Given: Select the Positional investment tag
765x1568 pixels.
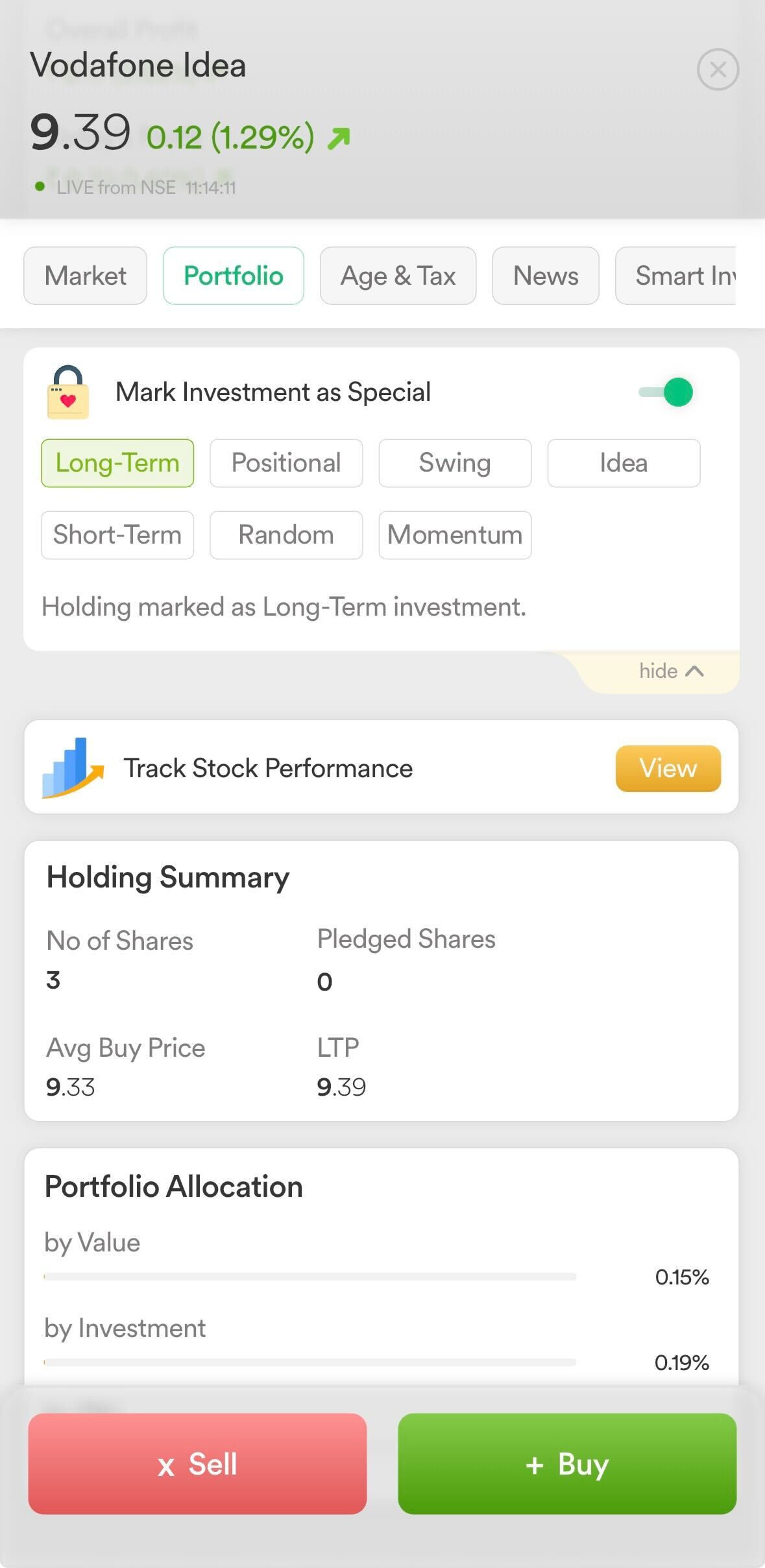Looking at the screenshot, I should pyautogui.click(x=286, y=463).
